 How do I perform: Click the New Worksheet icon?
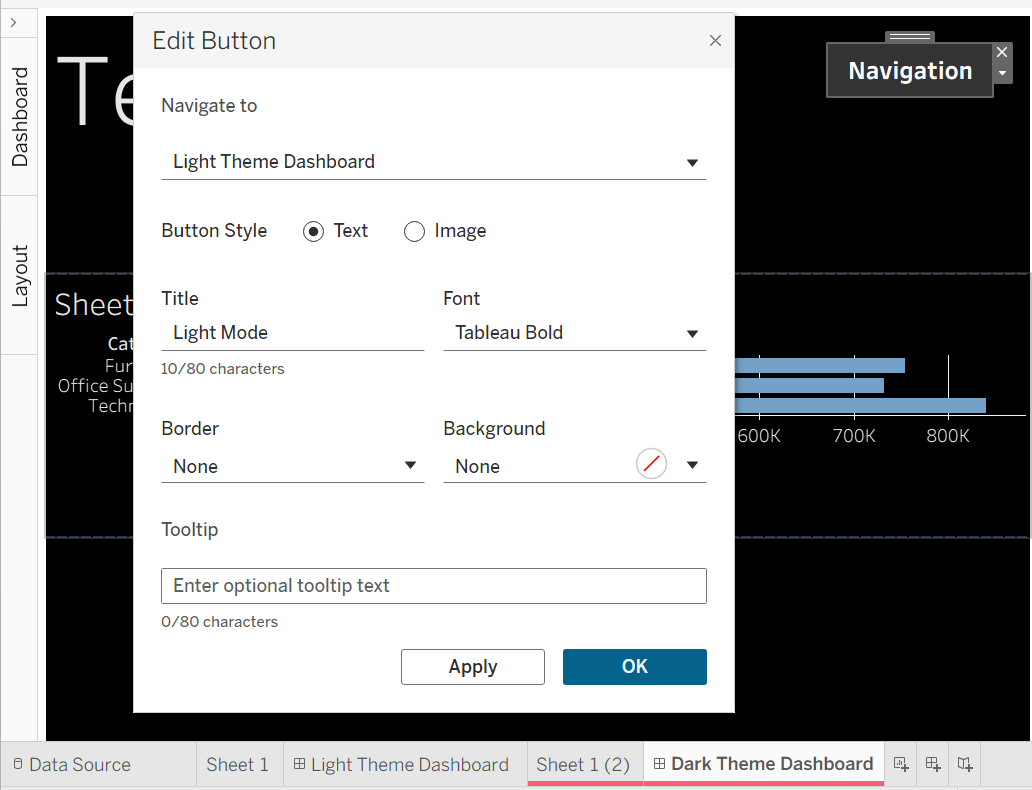(901, 764)
